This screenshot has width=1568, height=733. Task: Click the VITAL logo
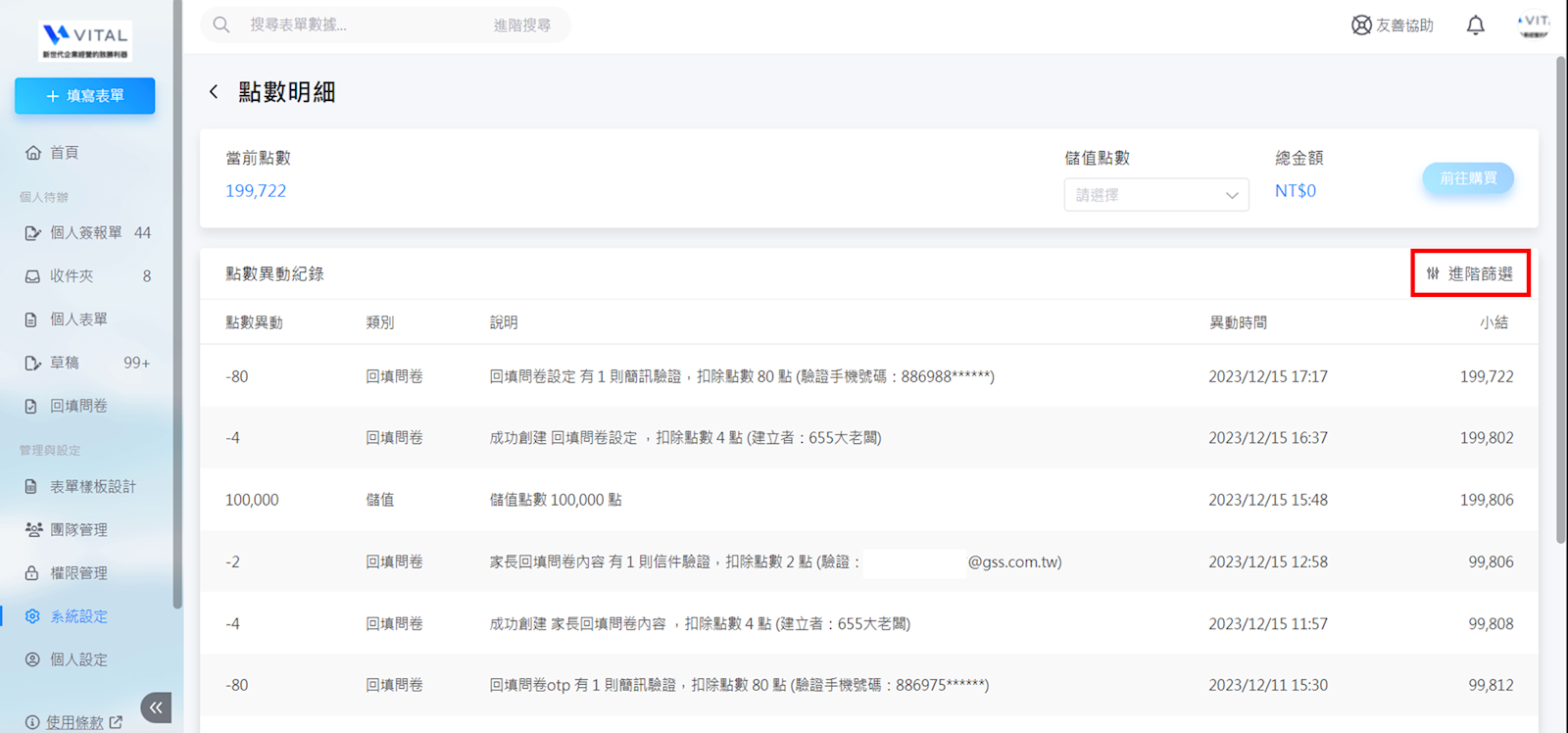point(85,40)
